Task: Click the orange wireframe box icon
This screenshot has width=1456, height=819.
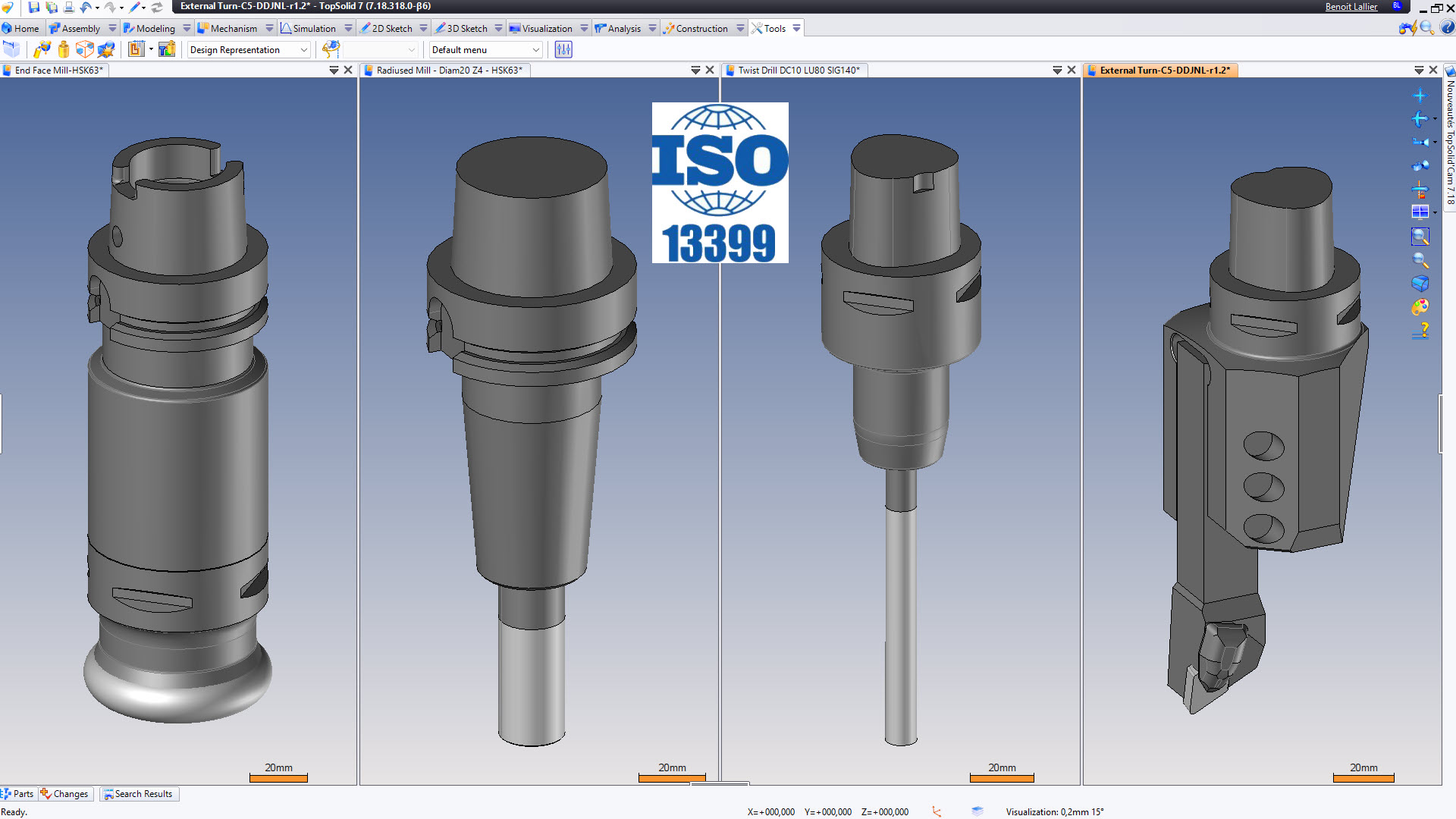Action: 85,49
